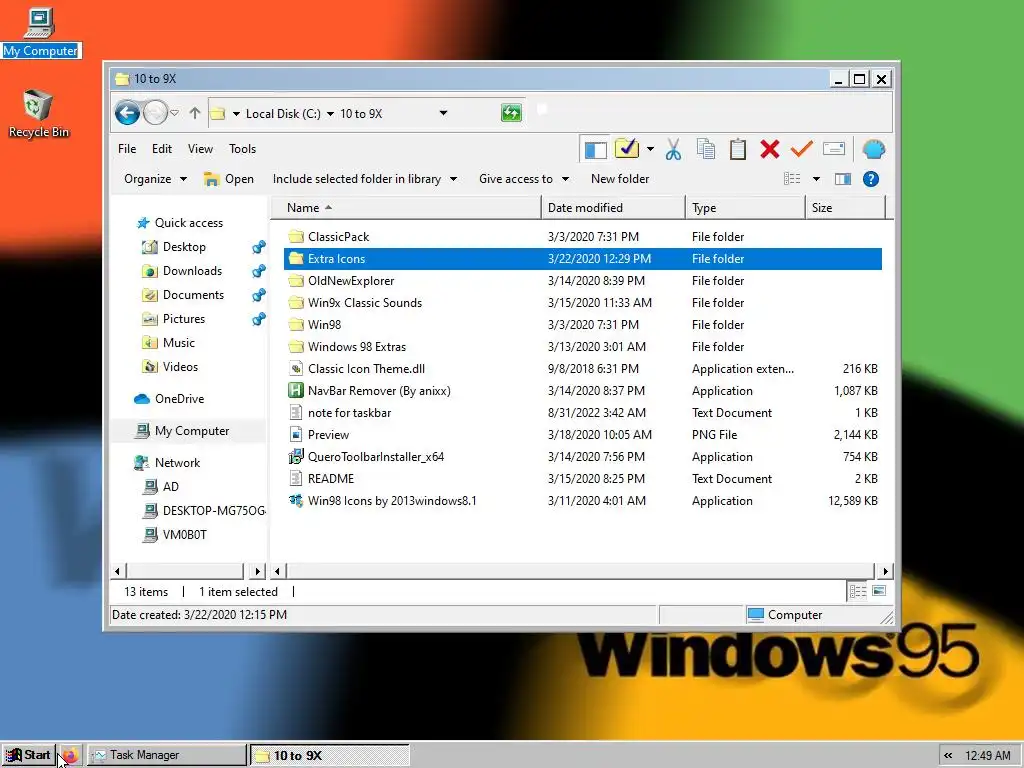Viewport: 1024px width, 768px height.
Task: Sort by Date modified column
Action: (x=613, y=208)
